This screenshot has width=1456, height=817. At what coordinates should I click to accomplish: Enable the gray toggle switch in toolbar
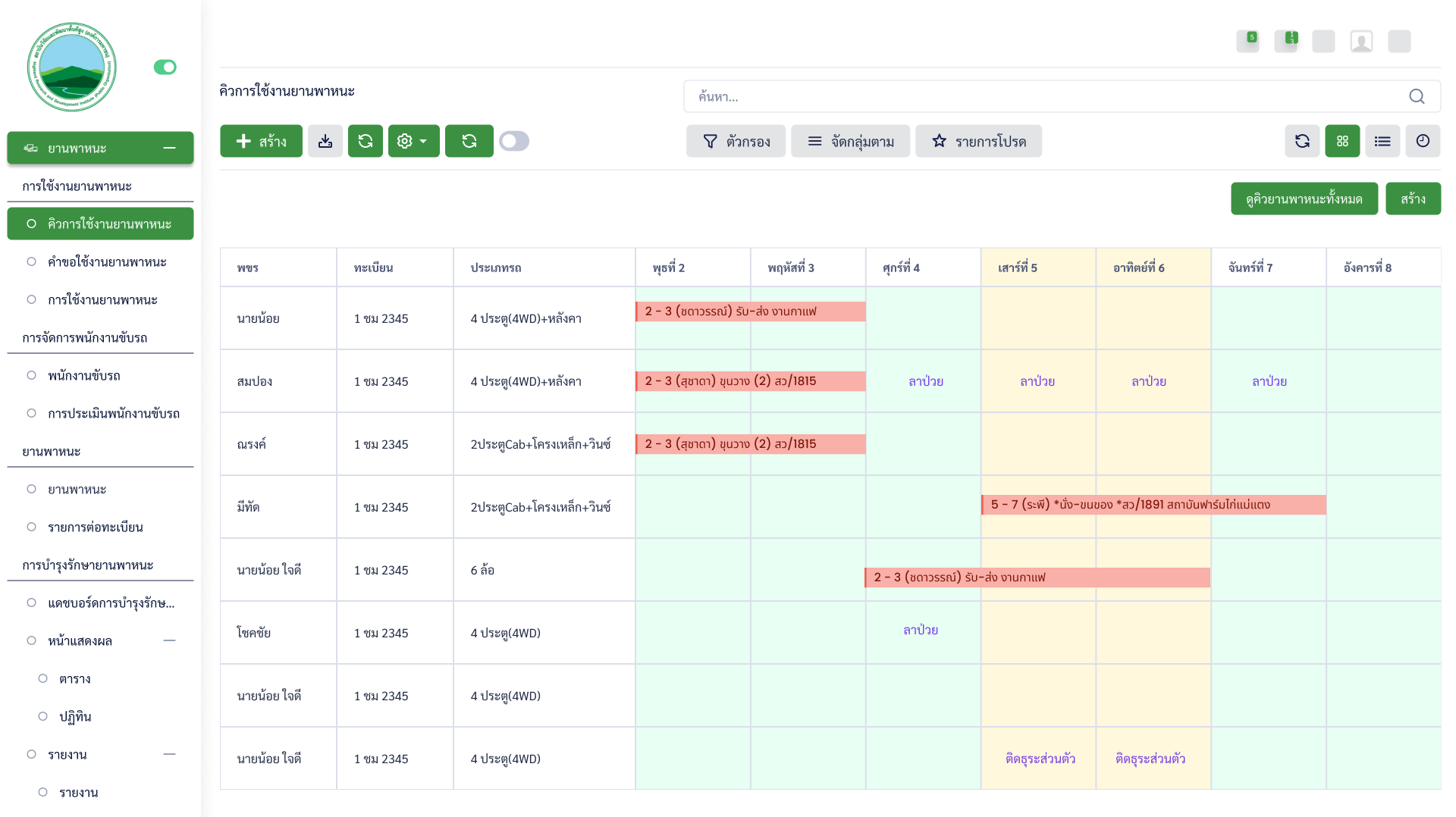[513, 141]
